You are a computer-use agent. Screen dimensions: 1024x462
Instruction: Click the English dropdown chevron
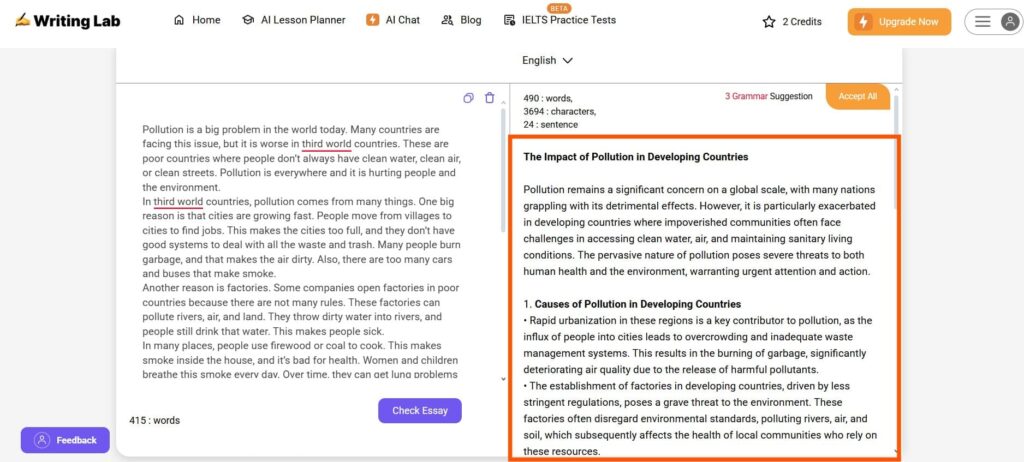(568, 61)
